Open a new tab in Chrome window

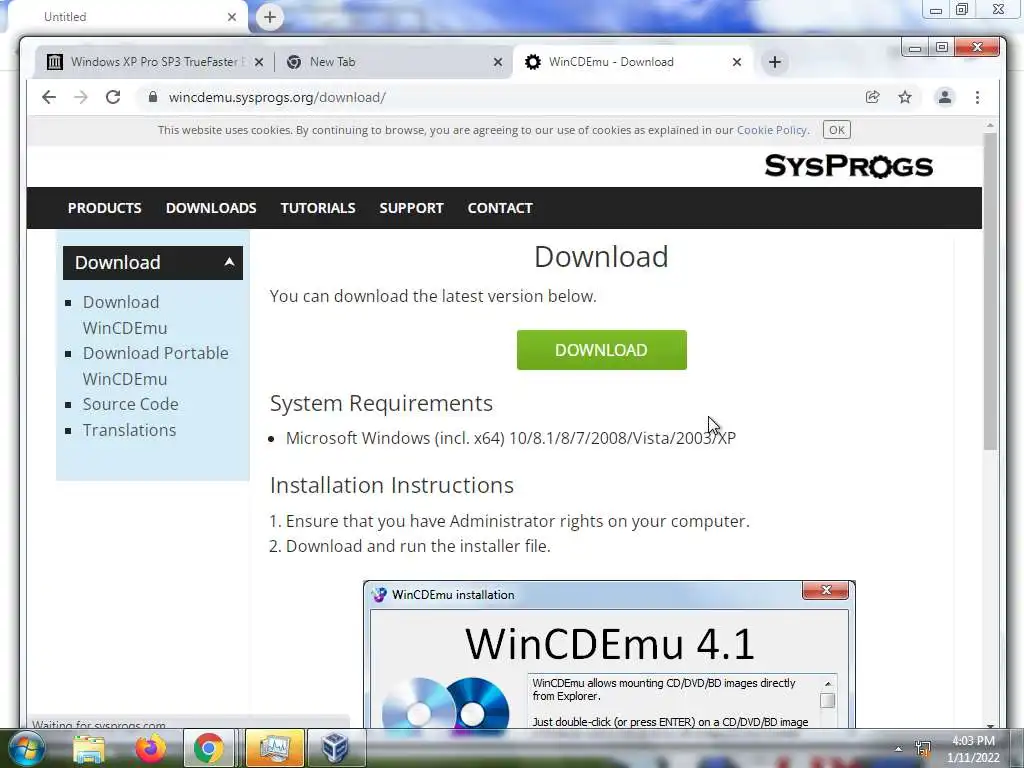coord(775,62)
